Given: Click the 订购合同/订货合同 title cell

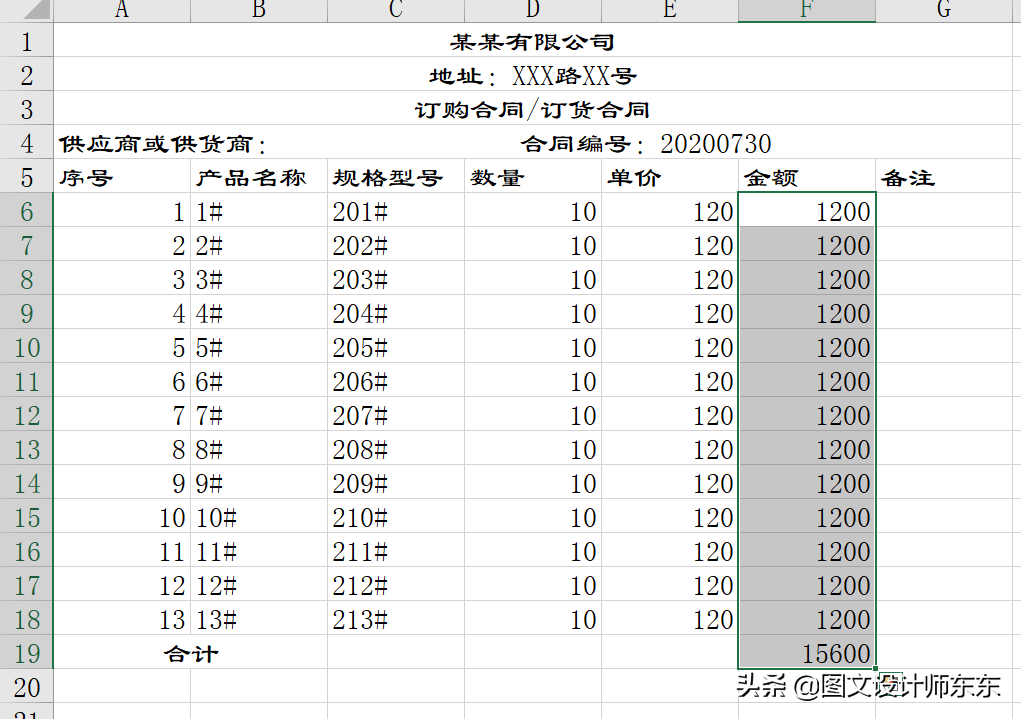Looking at the screenshot, I should click(x=533, y=109).
